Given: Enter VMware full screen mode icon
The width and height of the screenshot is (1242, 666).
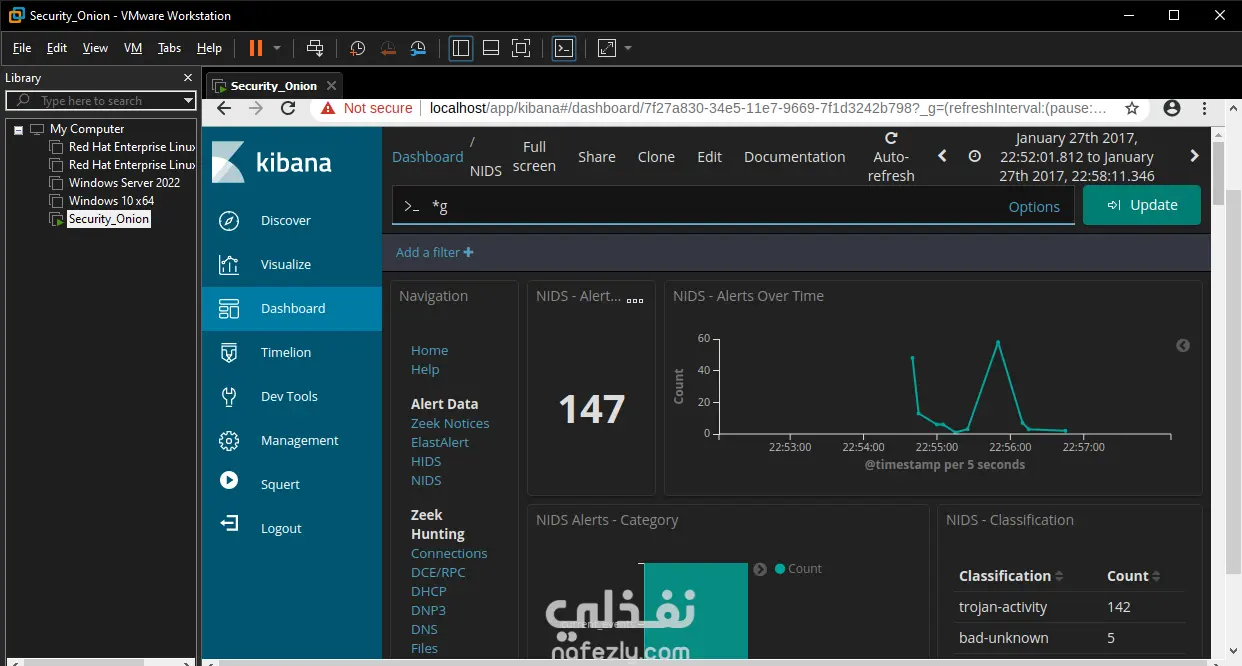Looking at the screenshot, I should pyautogui.click(x=521, y=48).
